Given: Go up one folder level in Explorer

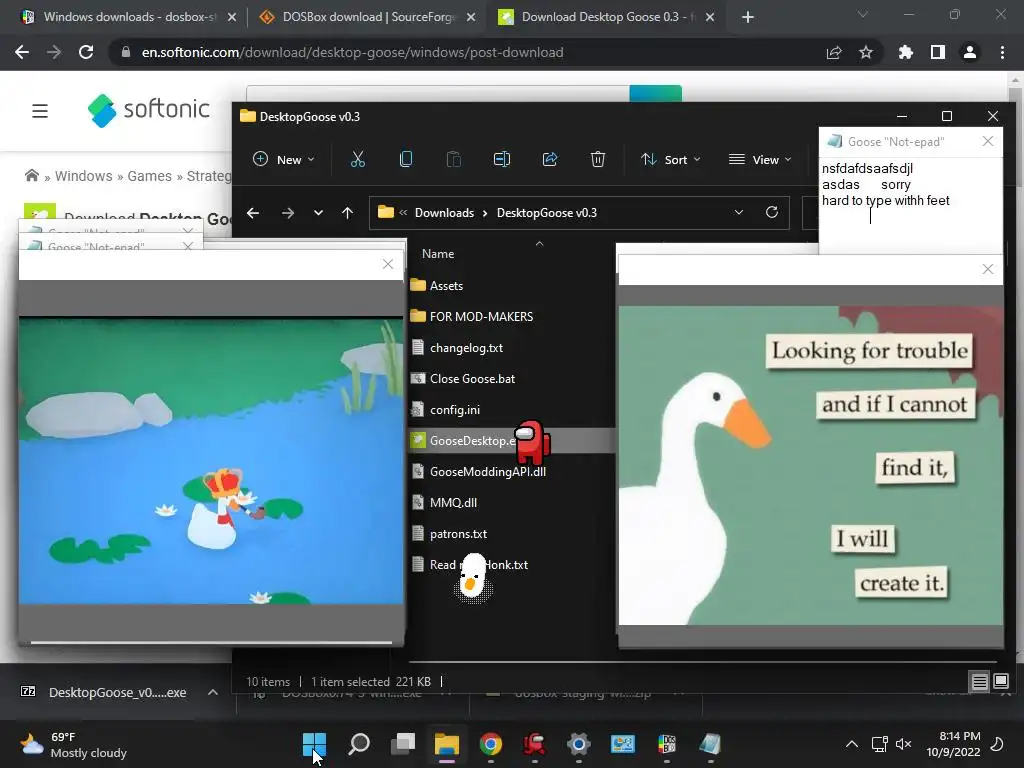Looking at the screenshot, I should pyautogui.click(x=347, y=213).
